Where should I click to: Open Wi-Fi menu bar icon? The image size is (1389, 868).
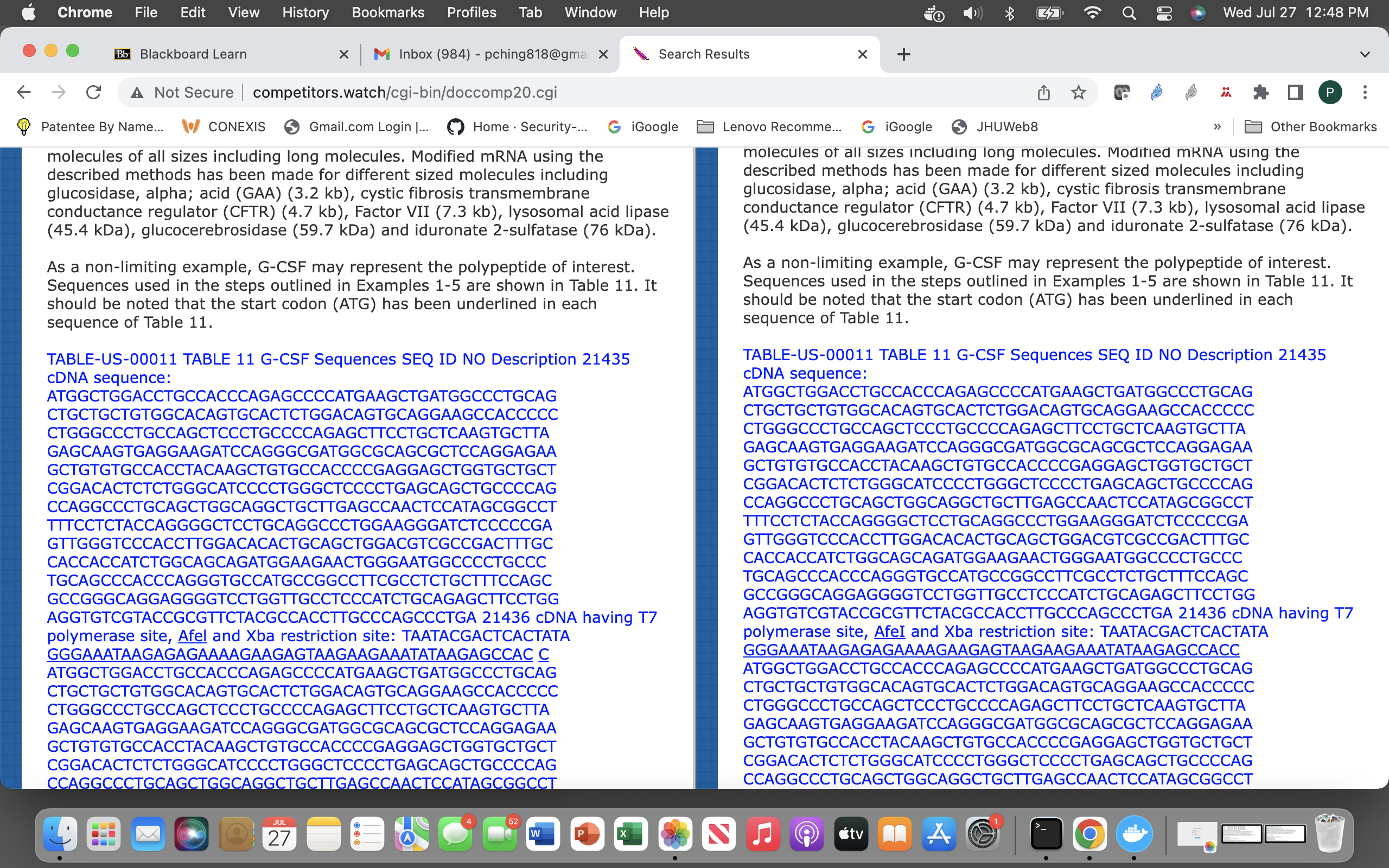coord(1092,12)
